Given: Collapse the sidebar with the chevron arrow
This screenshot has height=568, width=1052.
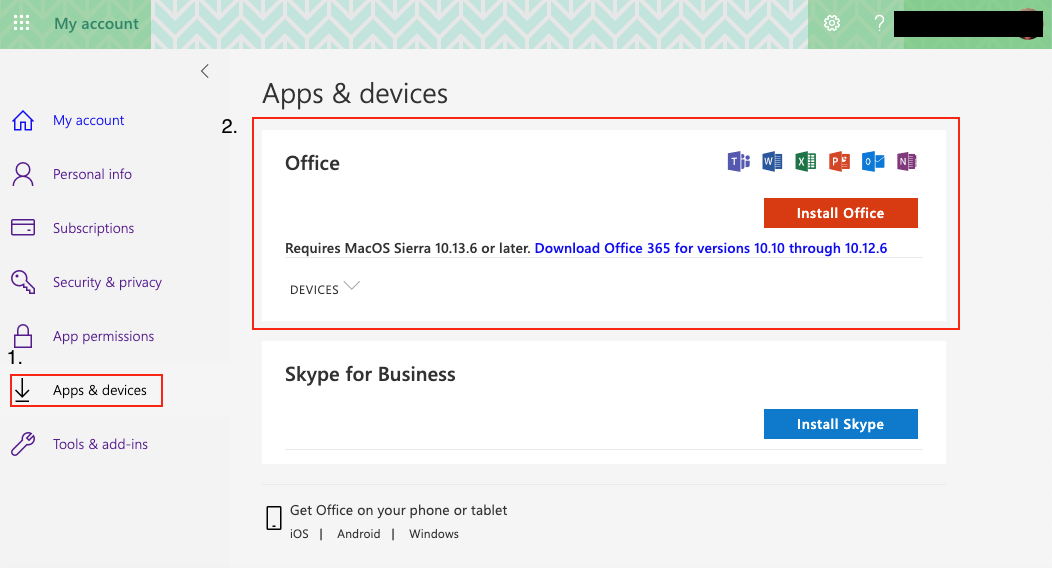Looking at the screenshot, I should click(x=205, y=71).
